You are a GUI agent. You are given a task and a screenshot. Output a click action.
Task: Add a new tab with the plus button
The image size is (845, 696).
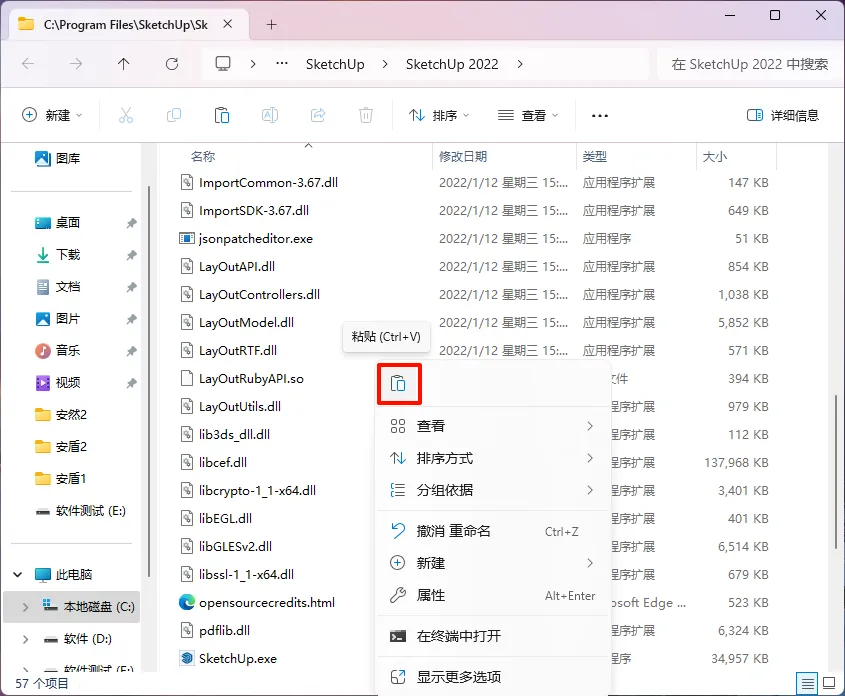(272, 25)
